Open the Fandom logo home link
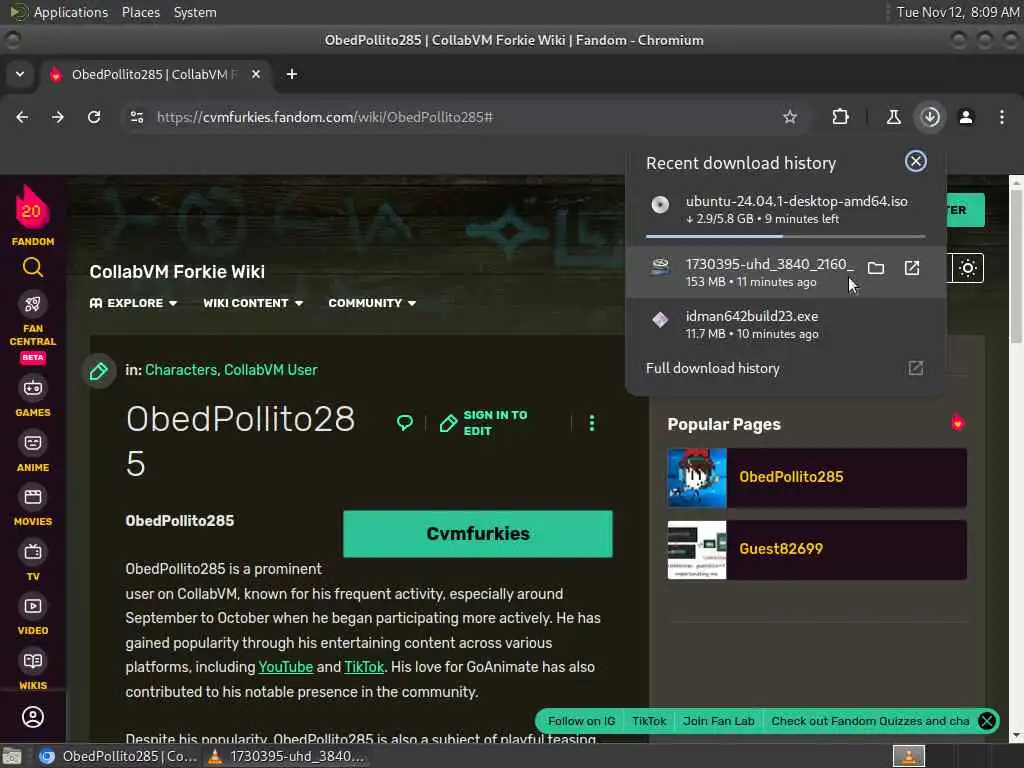 (32, 216)
